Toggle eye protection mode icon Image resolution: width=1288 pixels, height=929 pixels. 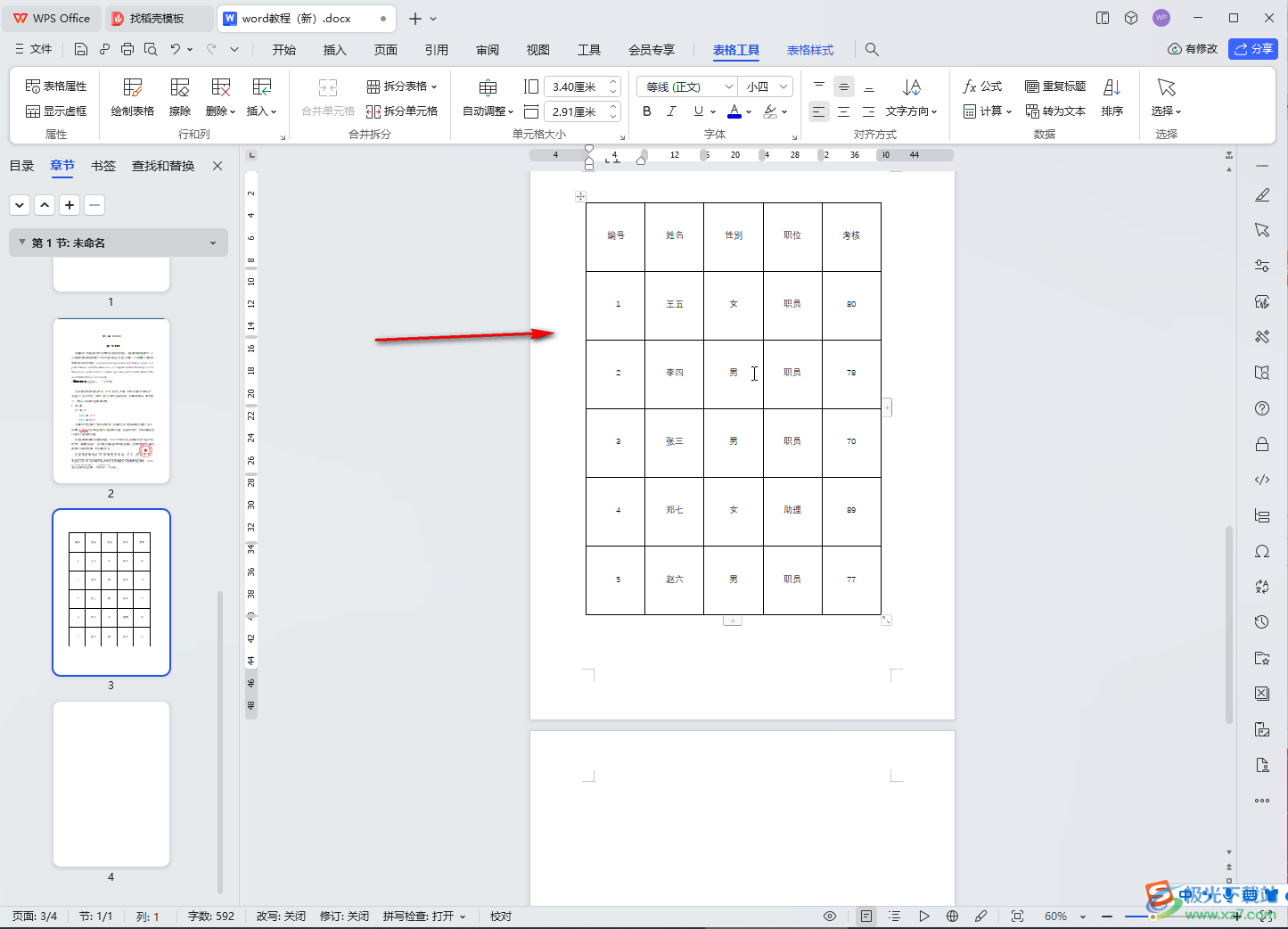click(830, 916)
